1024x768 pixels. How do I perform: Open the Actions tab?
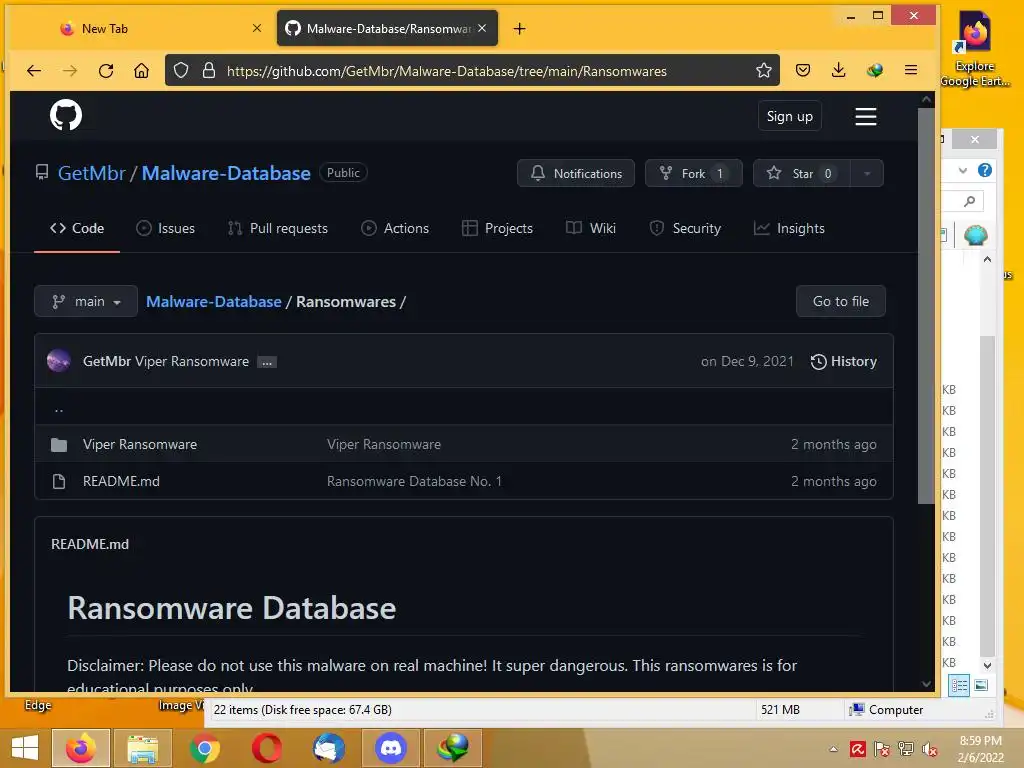[x=395, y=228]
